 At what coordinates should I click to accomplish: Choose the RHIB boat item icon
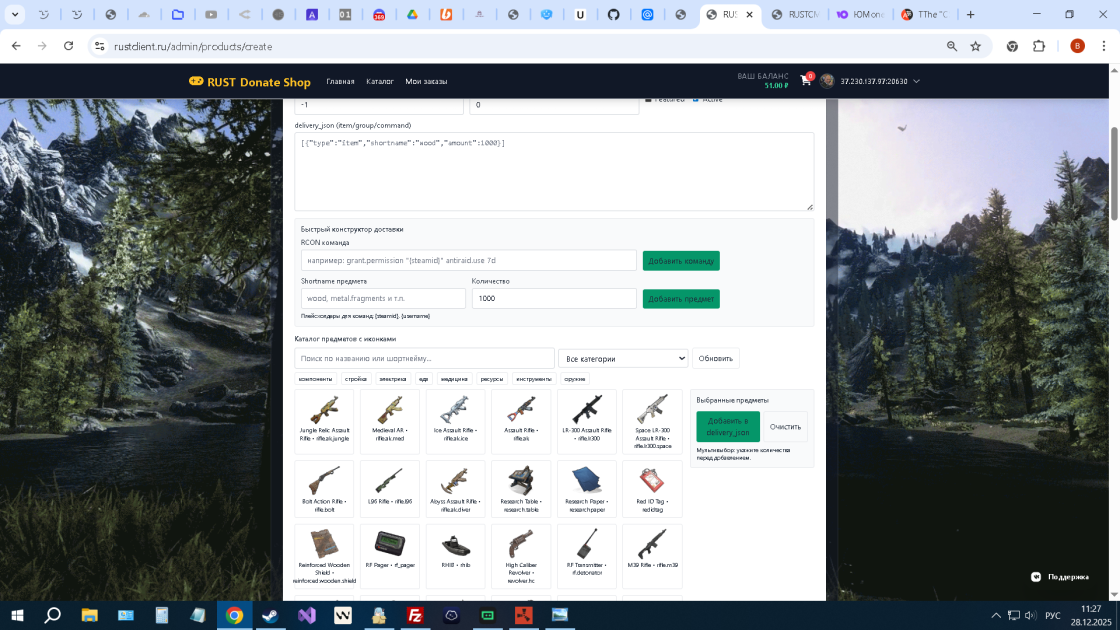[x=455, y=544]
